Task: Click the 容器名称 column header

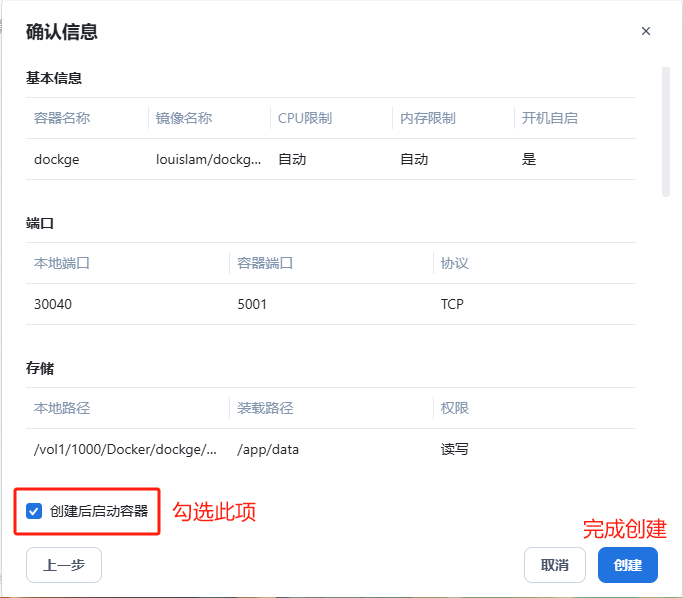Action: tap(62, 118)
